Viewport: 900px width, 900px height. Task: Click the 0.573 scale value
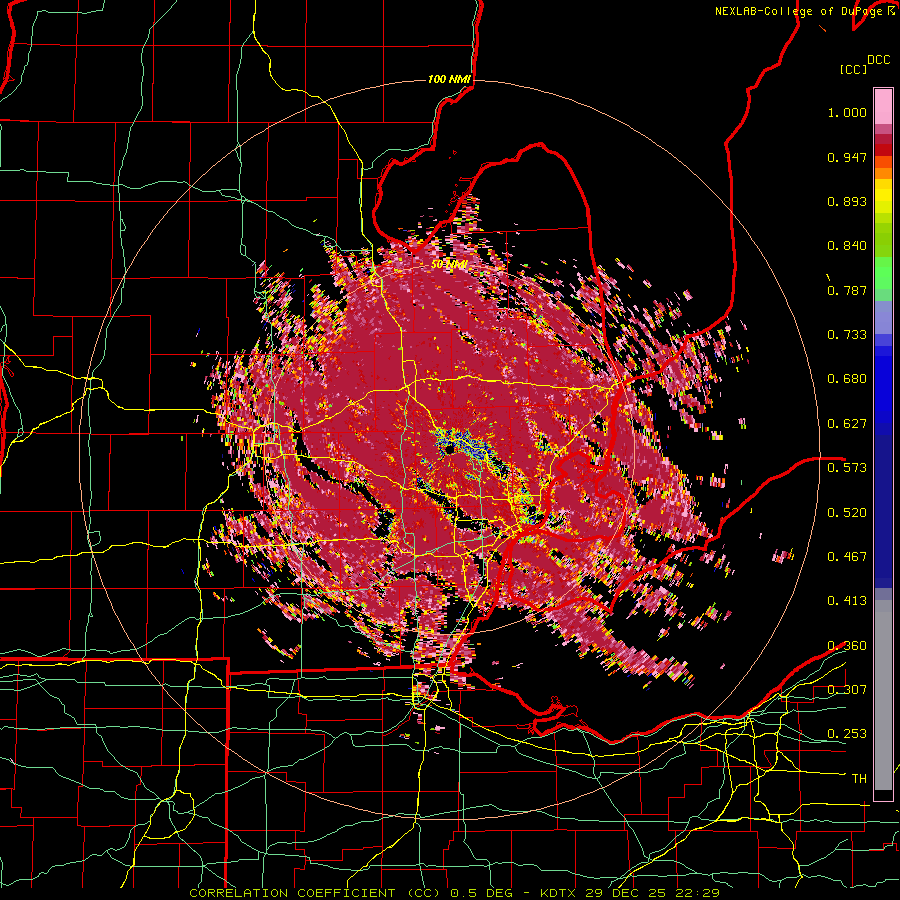pyautogui.click(x=847, y=468)
